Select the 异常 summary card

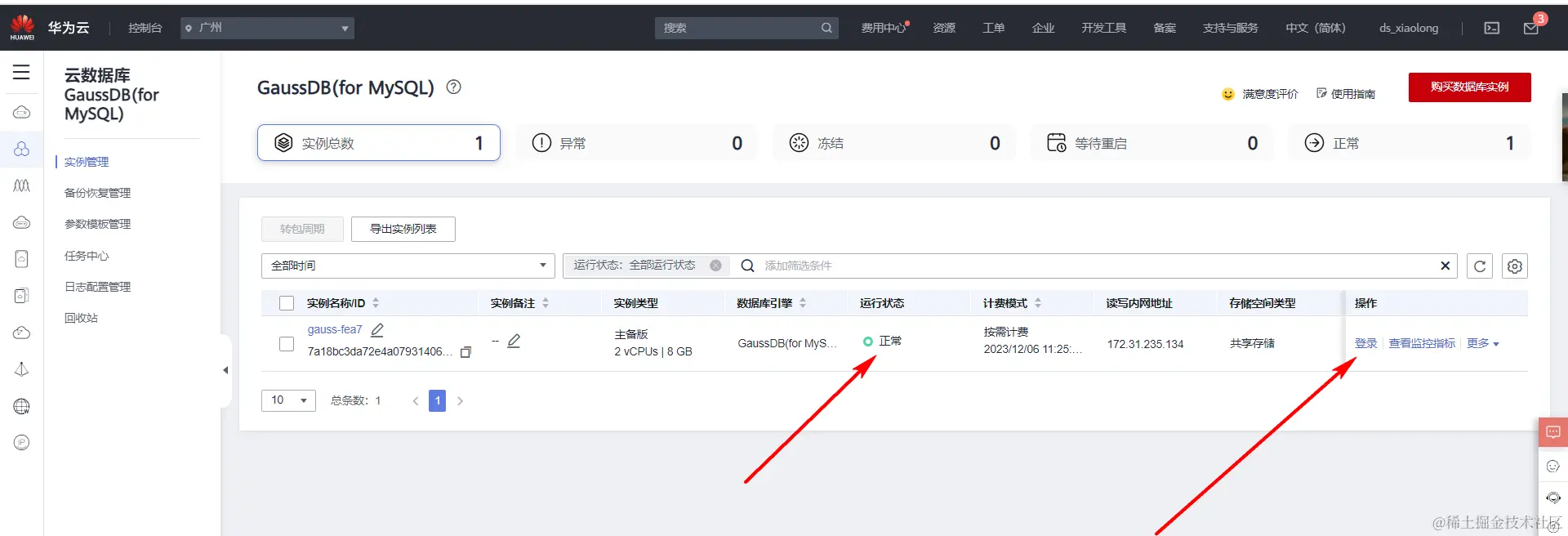point(636,143)
